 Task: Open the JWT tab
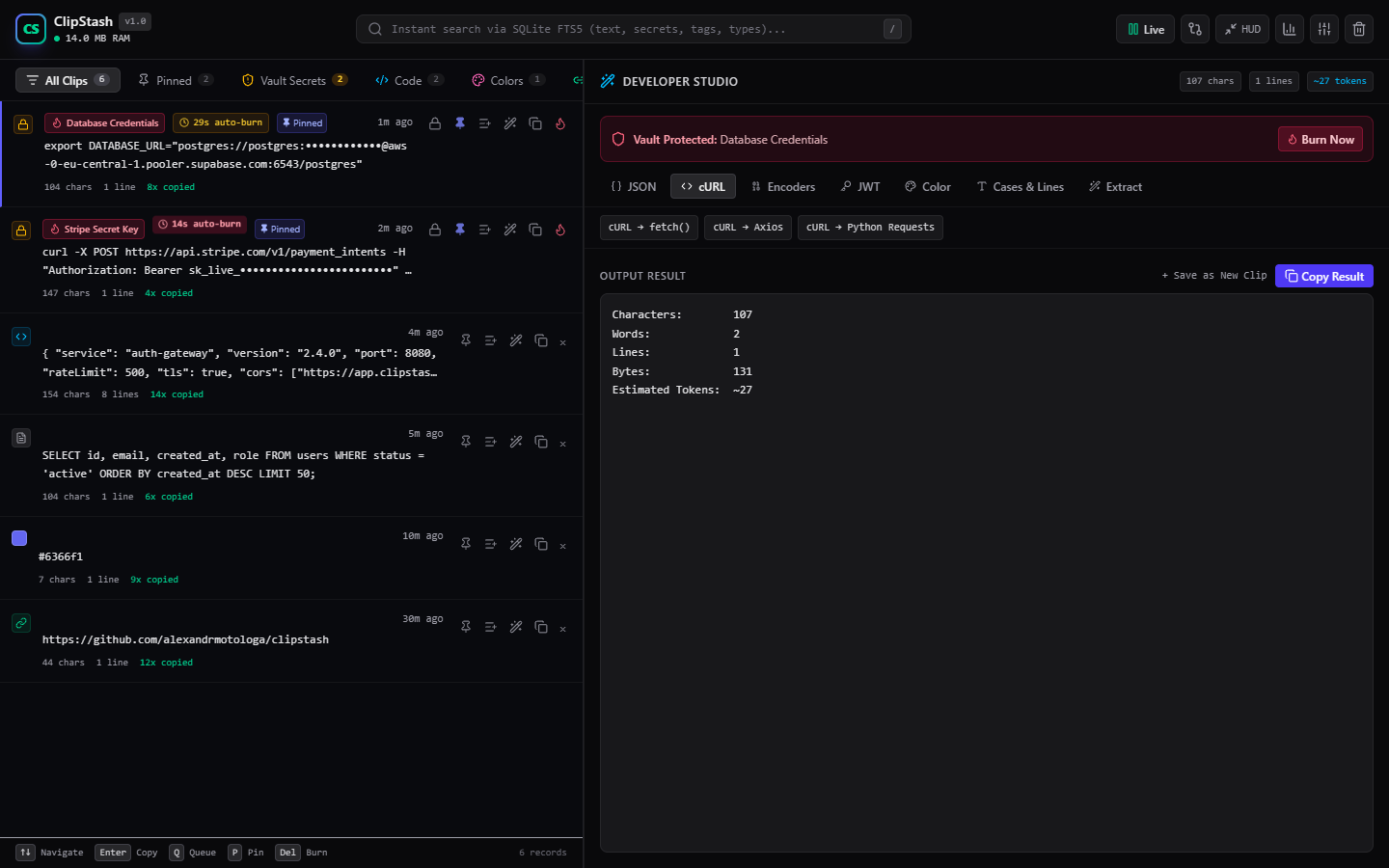[x=860, y=186]
